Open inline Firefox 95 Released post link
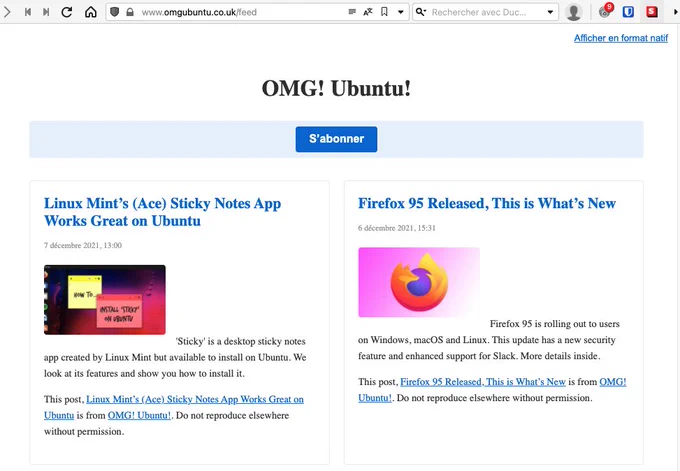Screen dimensions: 680x471 483,382
